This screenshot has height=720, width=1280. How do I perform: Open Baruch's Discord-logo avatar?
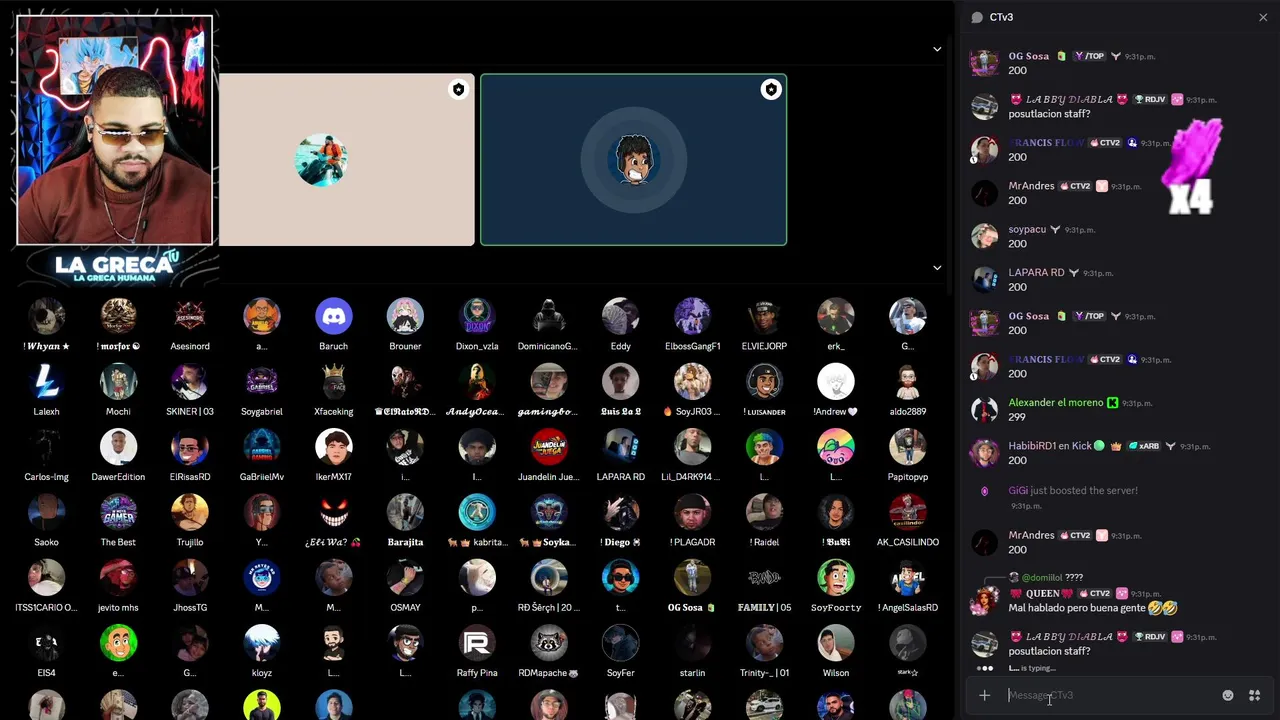click(333, 316)
